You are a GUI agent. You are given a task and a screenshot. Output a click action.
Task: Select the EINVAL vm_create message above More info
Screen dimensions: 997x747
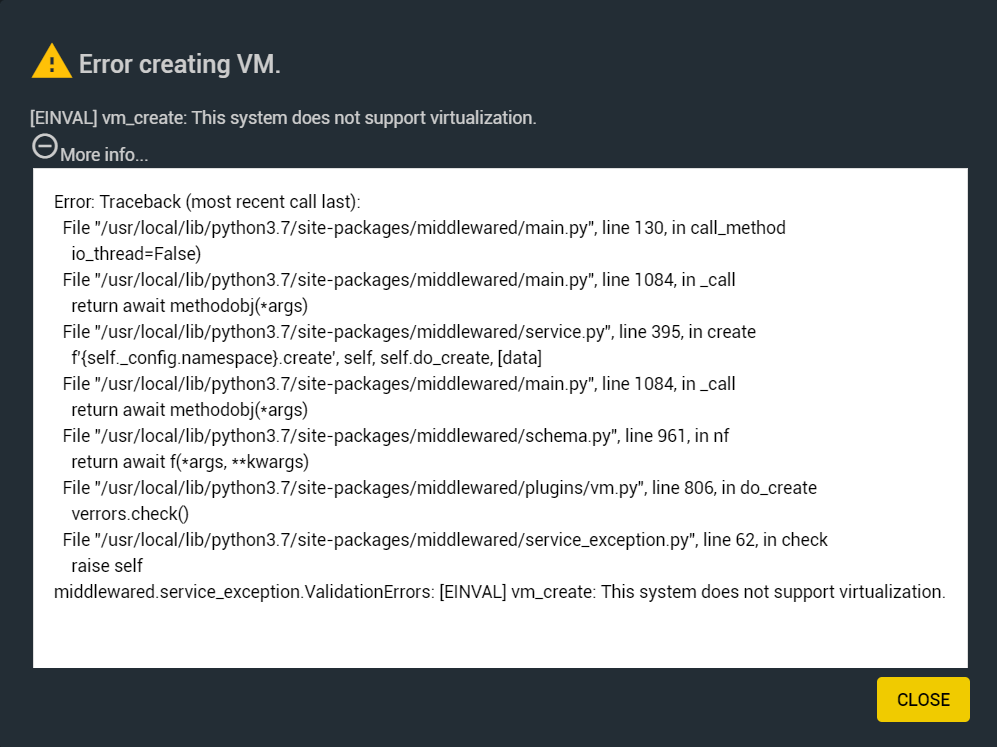point(283,118)
